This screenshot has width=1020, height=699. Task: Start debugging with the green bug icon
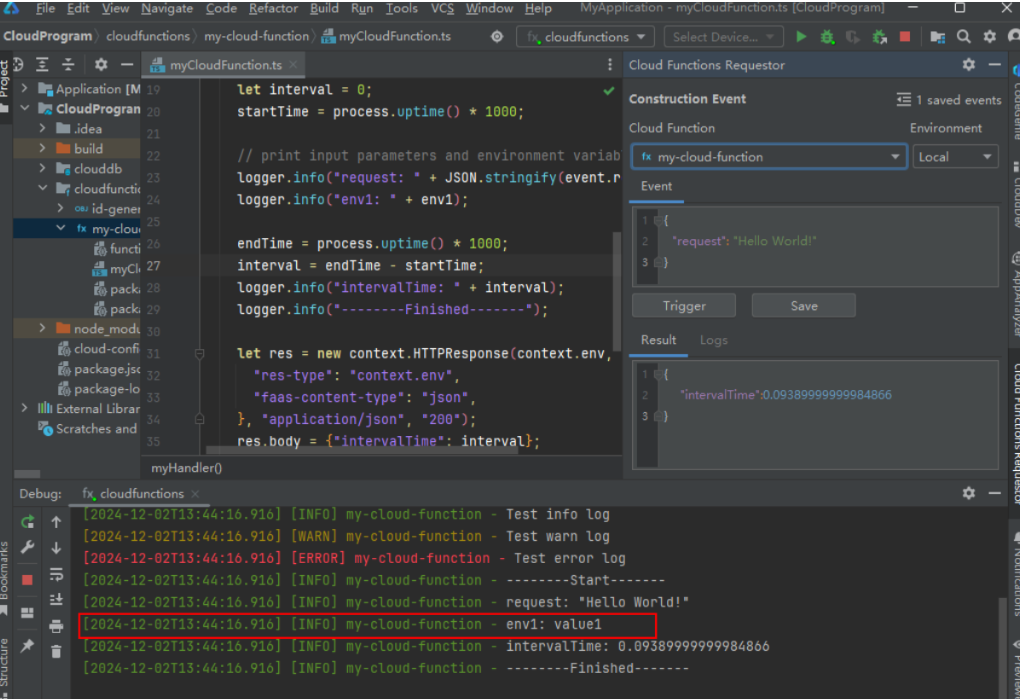827,37
